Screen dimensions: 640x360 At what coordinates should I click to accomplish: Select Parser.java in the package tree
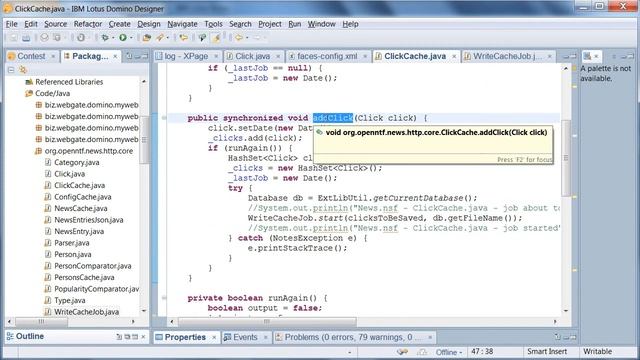pyautogui.click(x=72, y=243)
